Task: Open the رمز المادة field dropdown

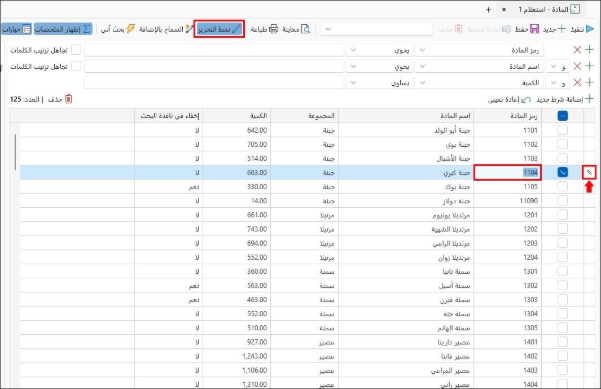Action: click(422, 50)
